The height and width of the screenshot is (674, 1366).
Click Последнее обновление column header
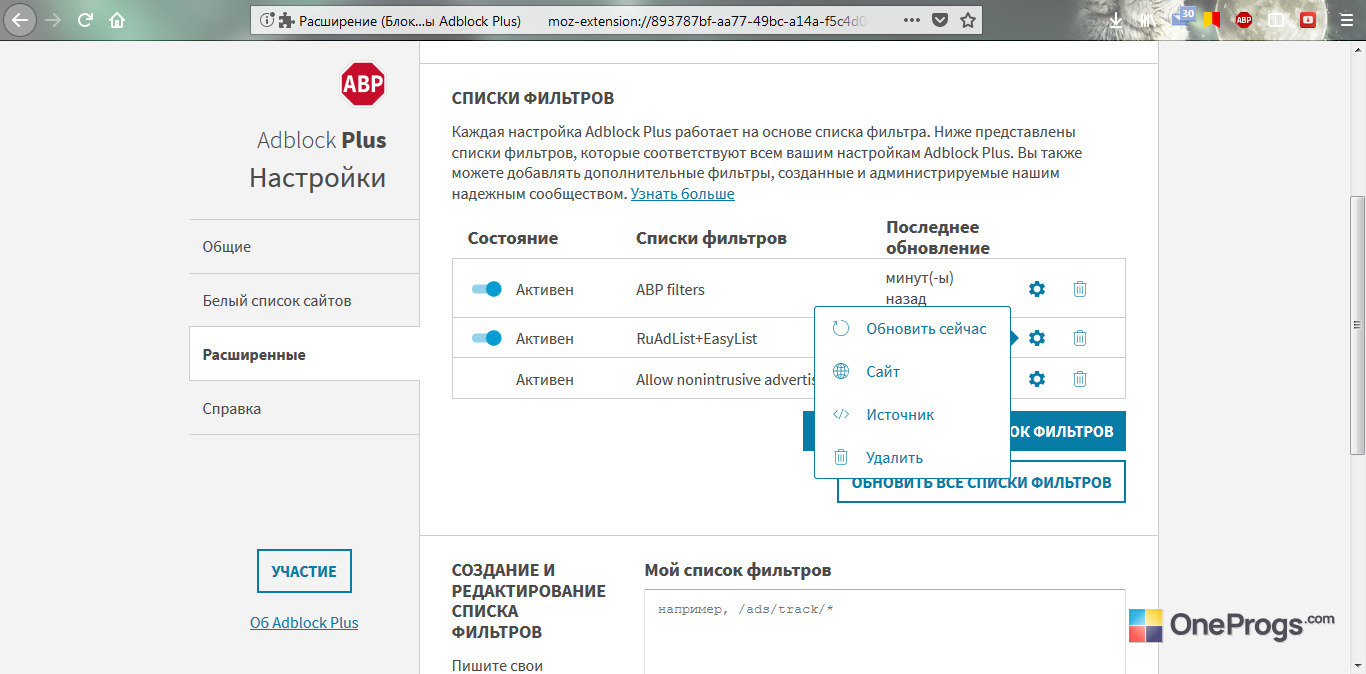tap(938, 238)
